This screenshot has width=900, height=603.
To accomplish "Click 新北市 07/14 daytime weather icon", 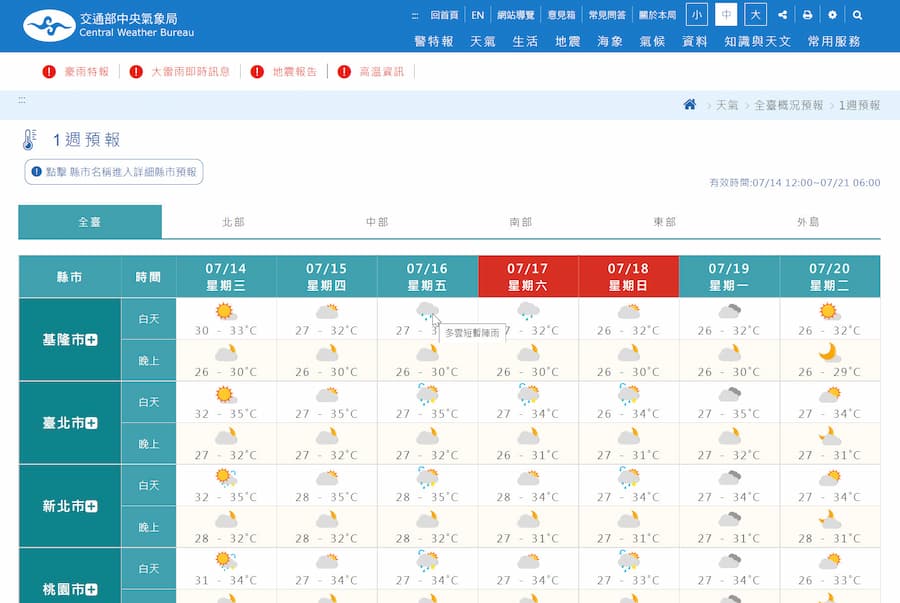I will pyautogui.click(x=226, y=478).
